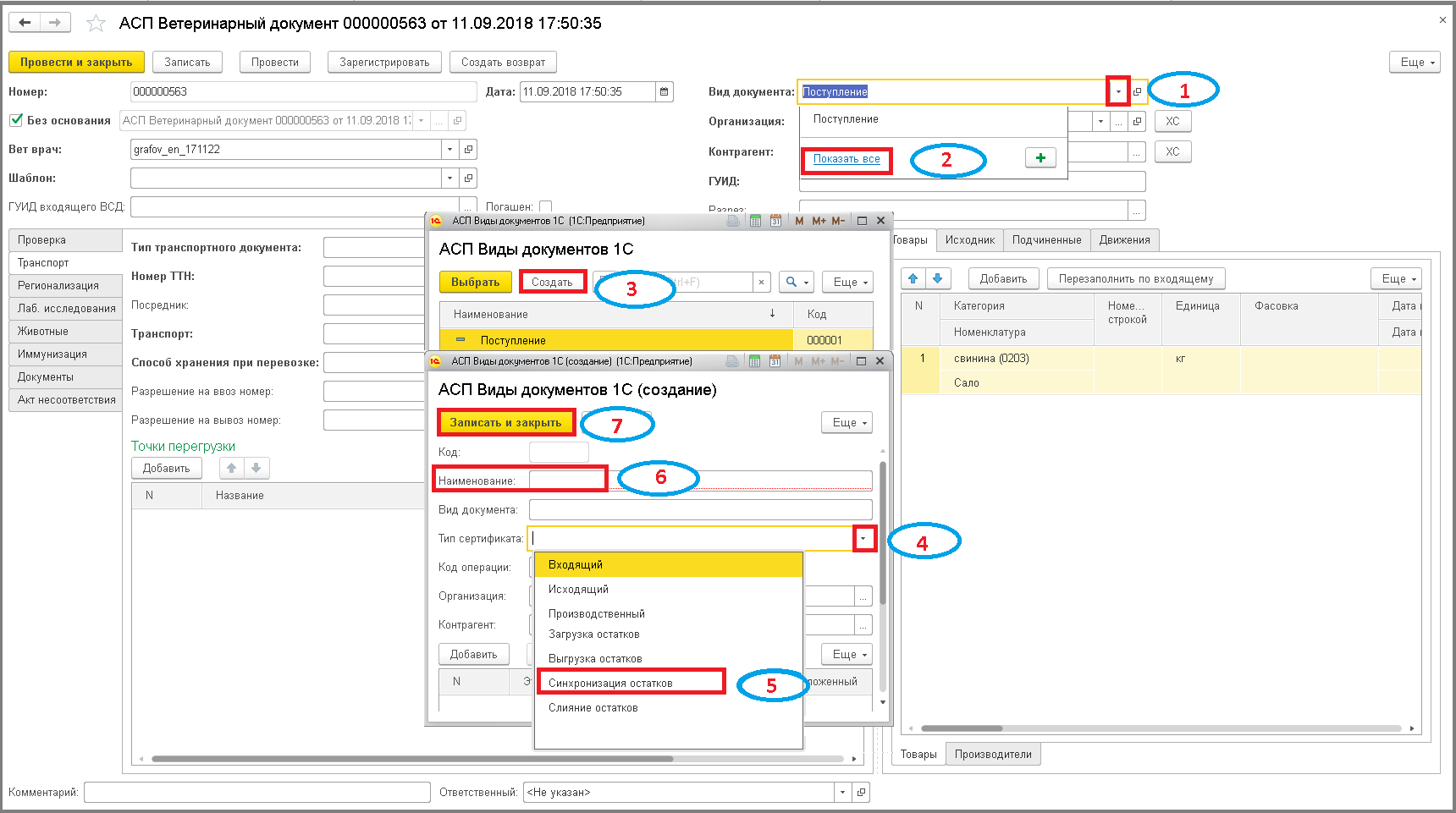Image resolution: width=1456 pixels, height=813 pixels.
Task: Click the favorites star icon
Action: tap(97, 24)
